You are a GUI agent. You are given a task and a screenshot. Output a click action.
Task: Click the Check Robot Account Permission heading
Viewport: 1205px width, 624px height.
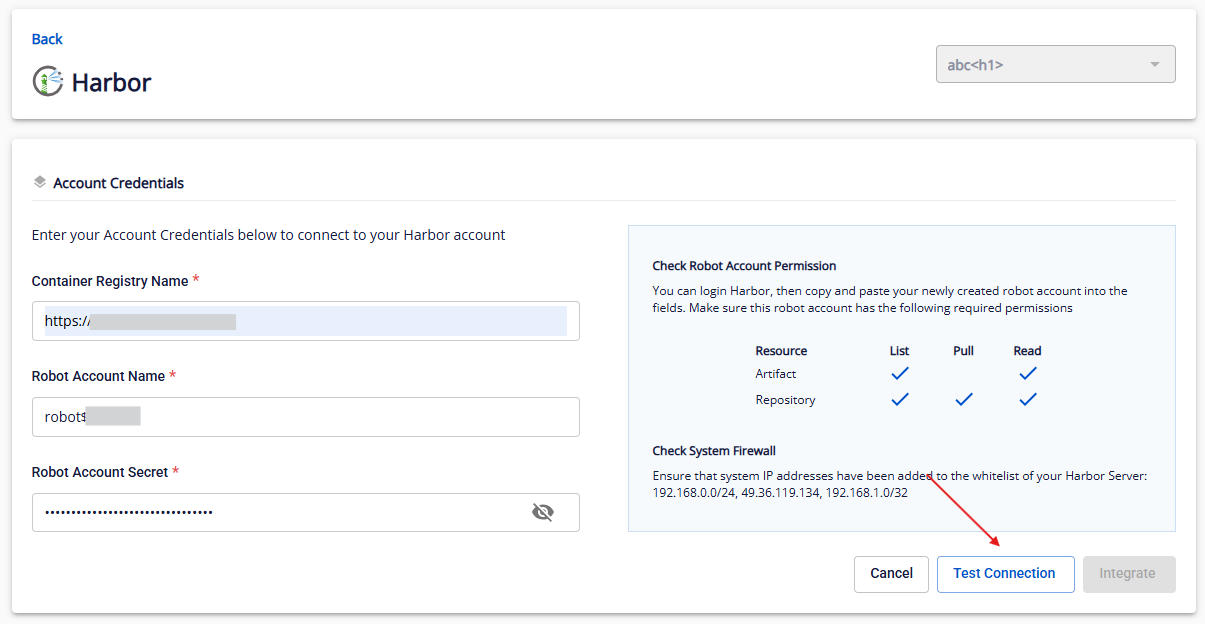[744, 266]
